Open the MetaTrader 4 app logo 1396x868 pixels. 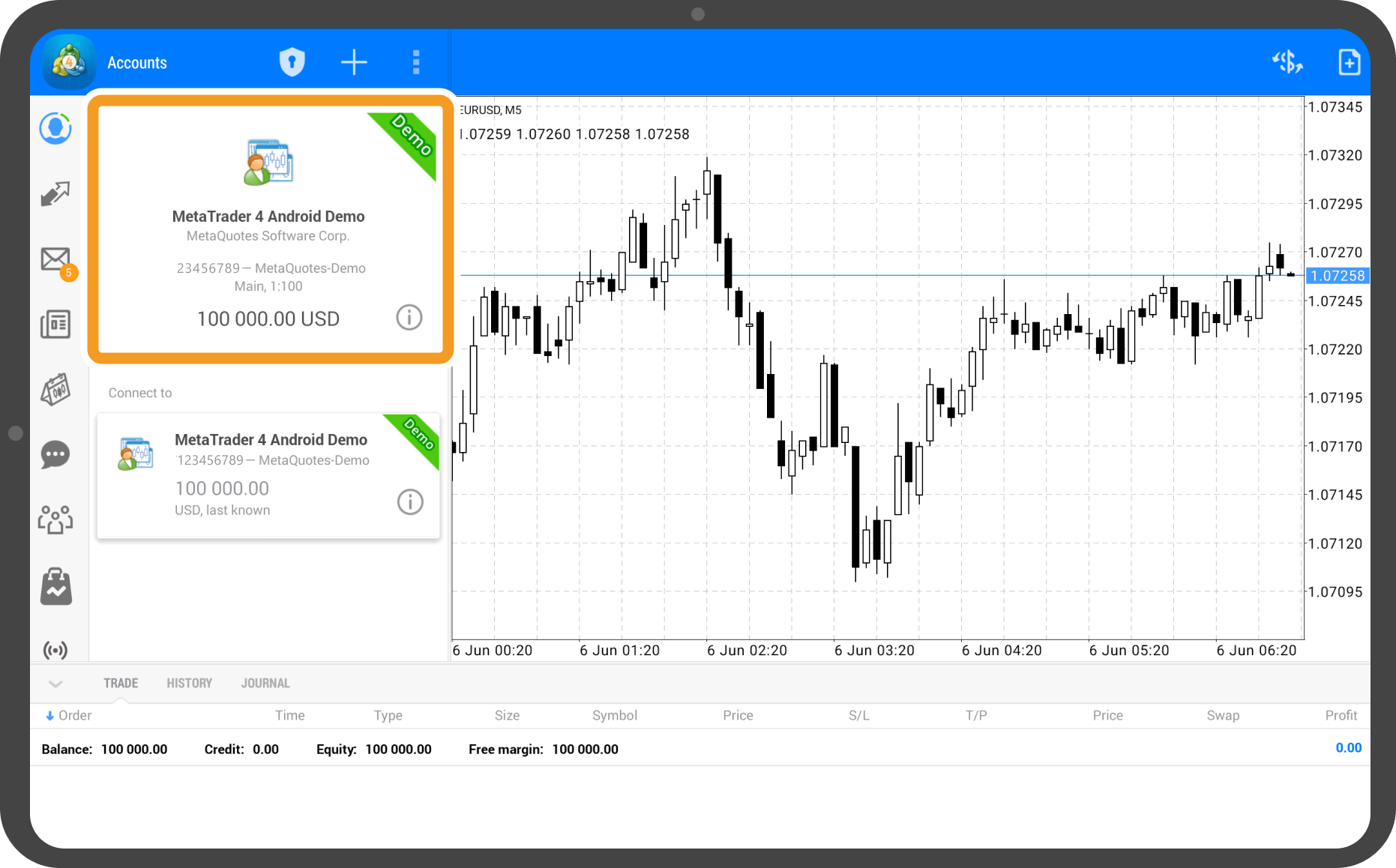(x=69, y=62)
